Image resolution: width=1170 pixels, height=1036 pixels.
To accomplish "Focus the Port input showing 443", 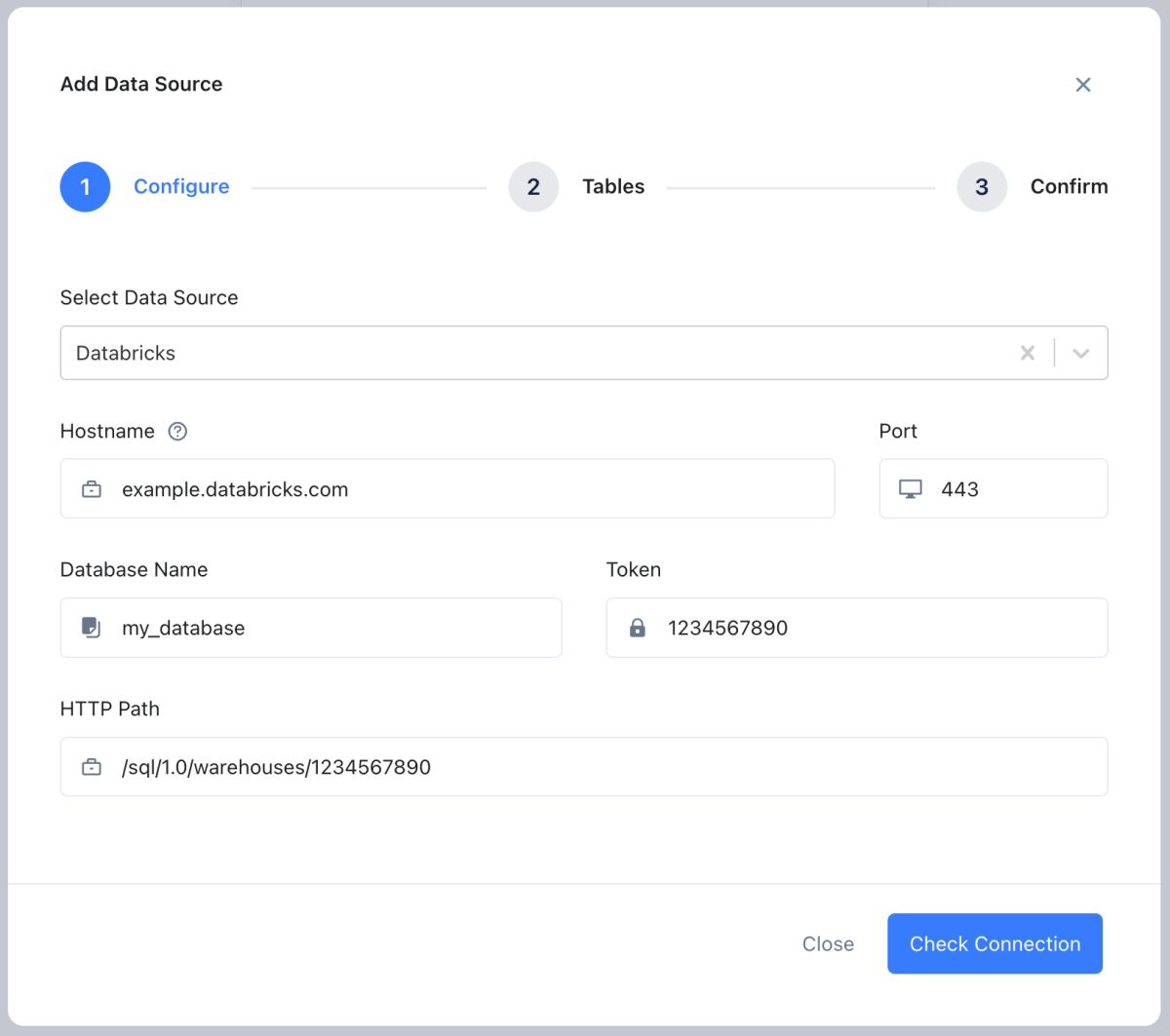I will click(994, 488).
